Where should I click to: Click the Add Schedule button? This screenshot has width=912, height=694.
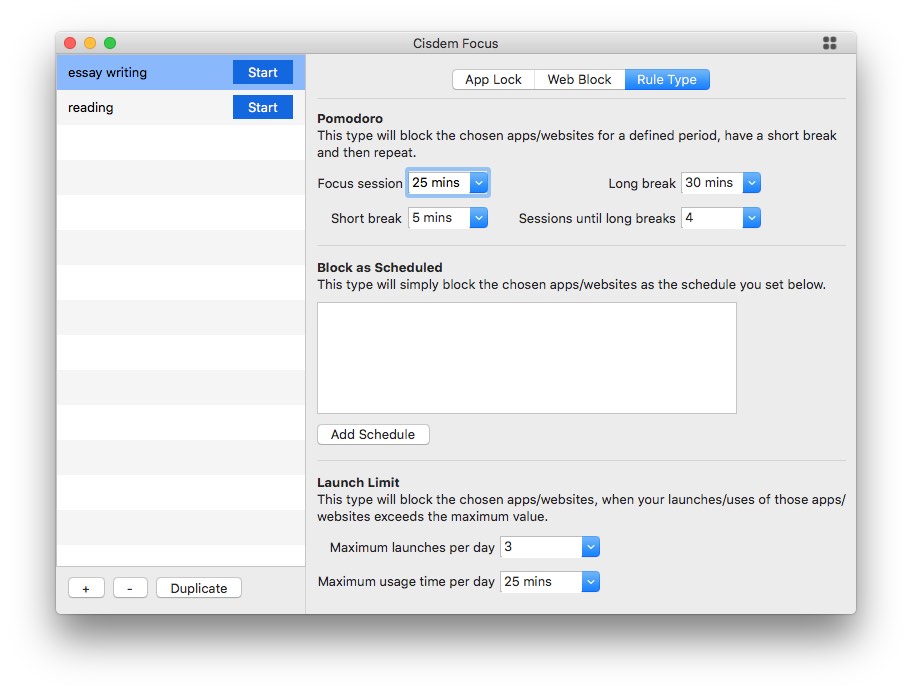373,434
